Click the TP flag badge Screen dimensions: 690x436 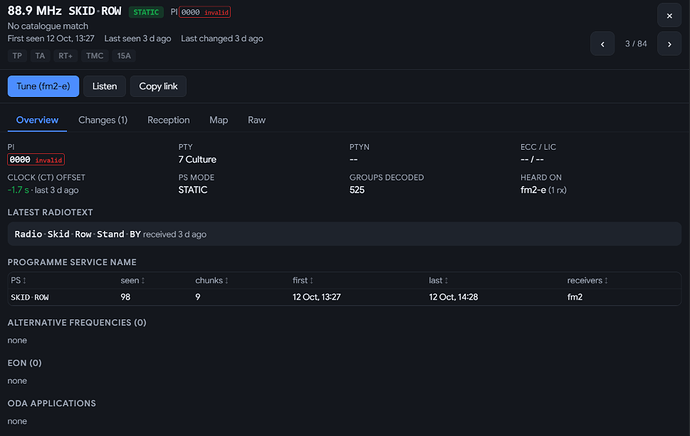(x=17, y=56)
